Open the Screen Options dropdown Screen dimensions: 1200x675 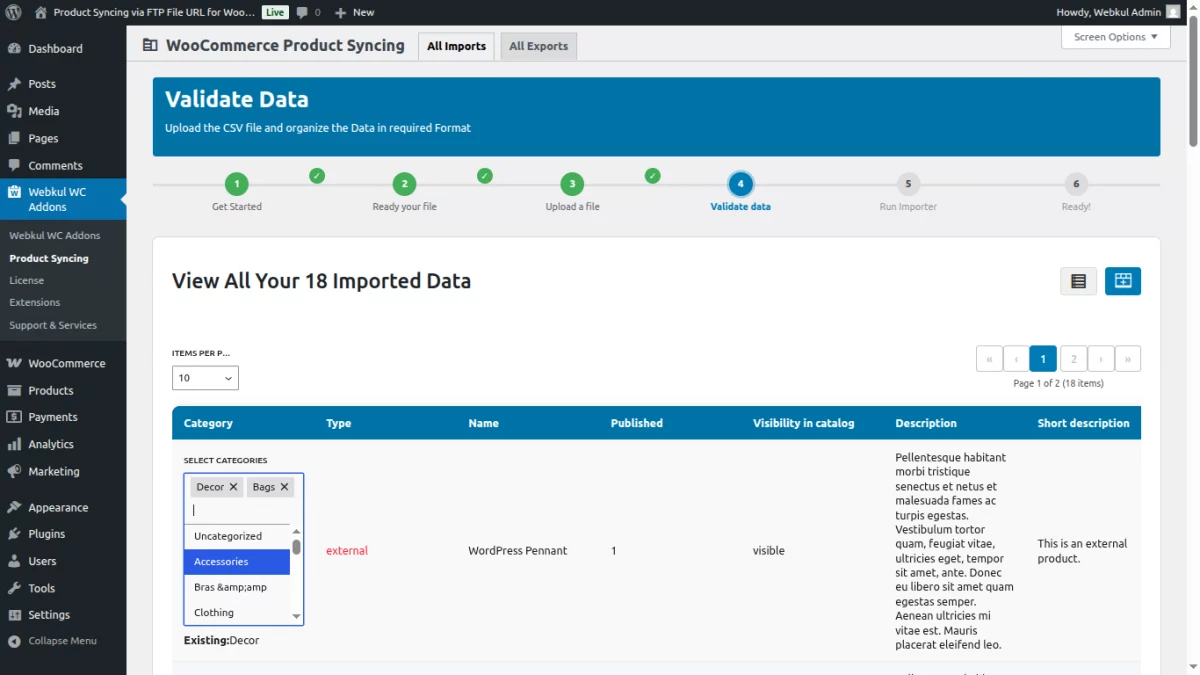(1115, 37)
